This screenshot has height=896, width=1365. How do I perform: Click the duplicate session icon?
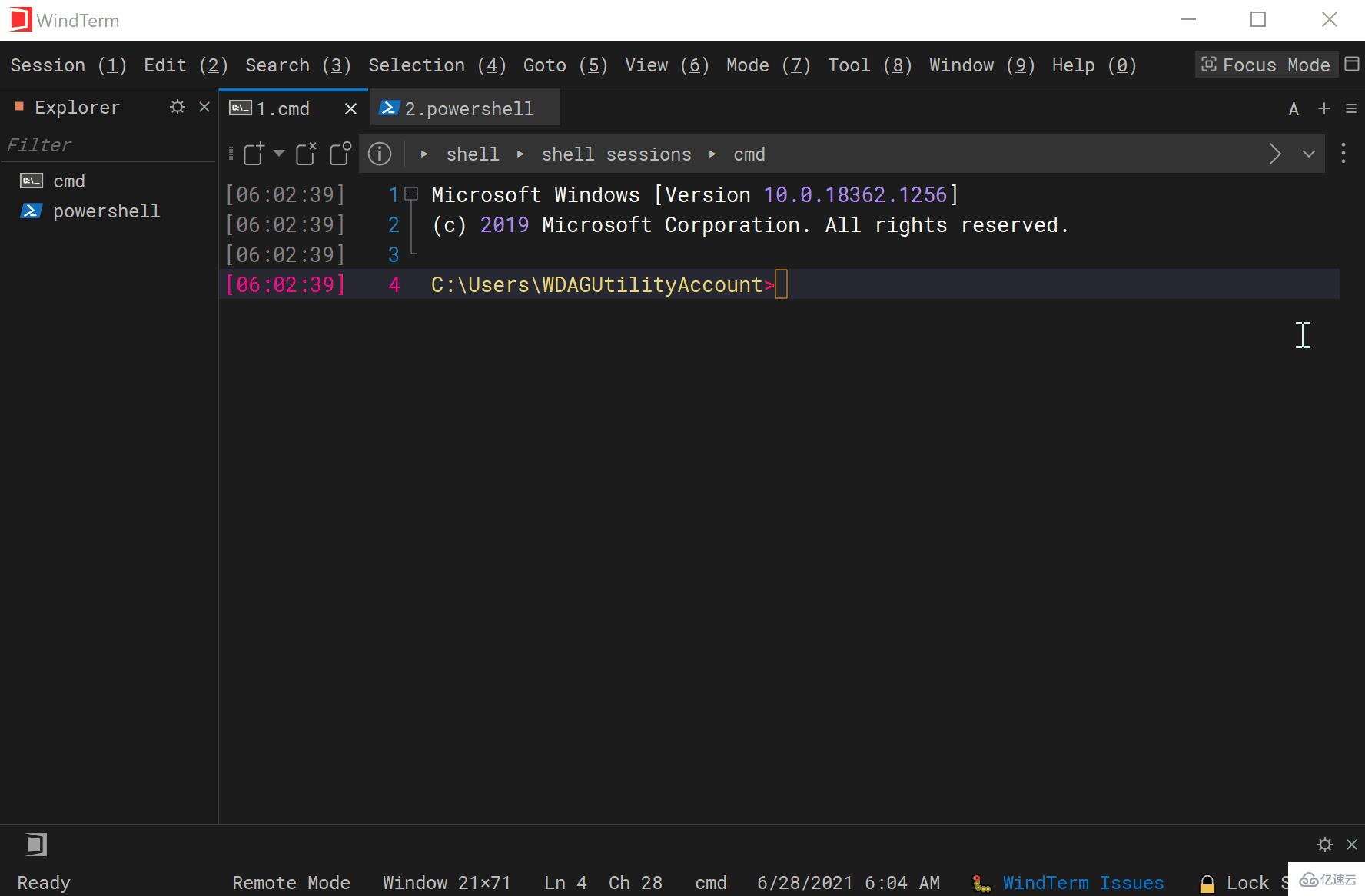point(340,154)
